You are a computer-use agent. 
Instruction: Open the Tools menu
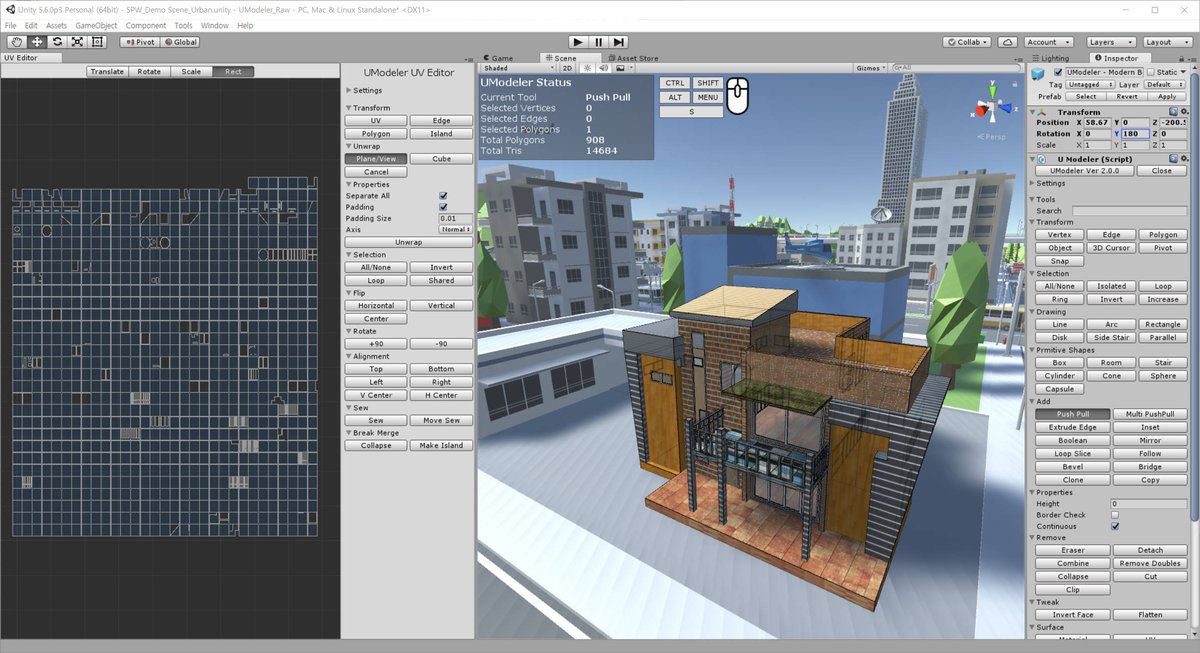pos(183,25)
